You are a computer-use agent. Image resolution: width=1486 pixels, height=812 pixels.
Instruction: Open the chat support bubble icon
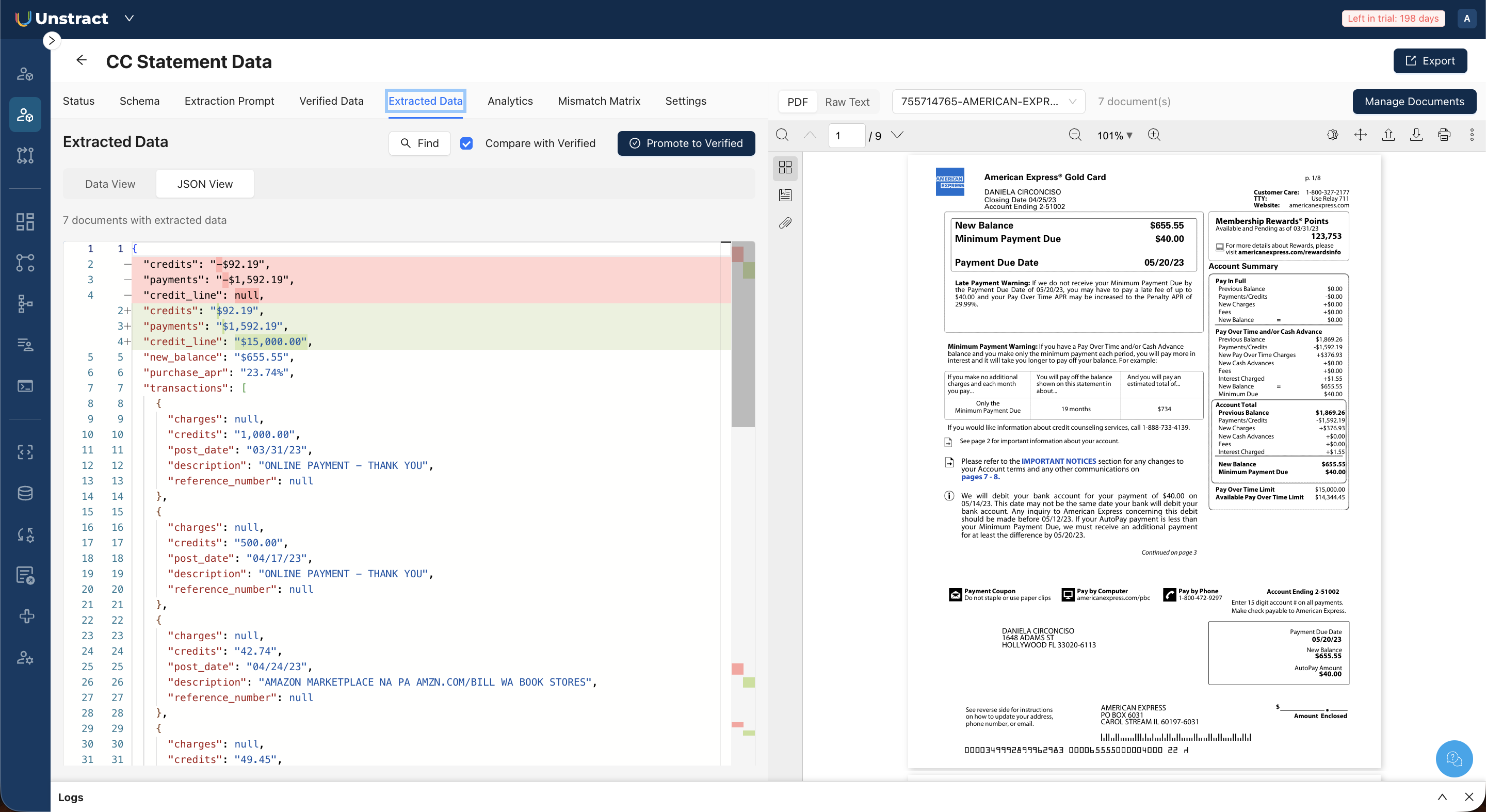click(x=1453, y=758)
